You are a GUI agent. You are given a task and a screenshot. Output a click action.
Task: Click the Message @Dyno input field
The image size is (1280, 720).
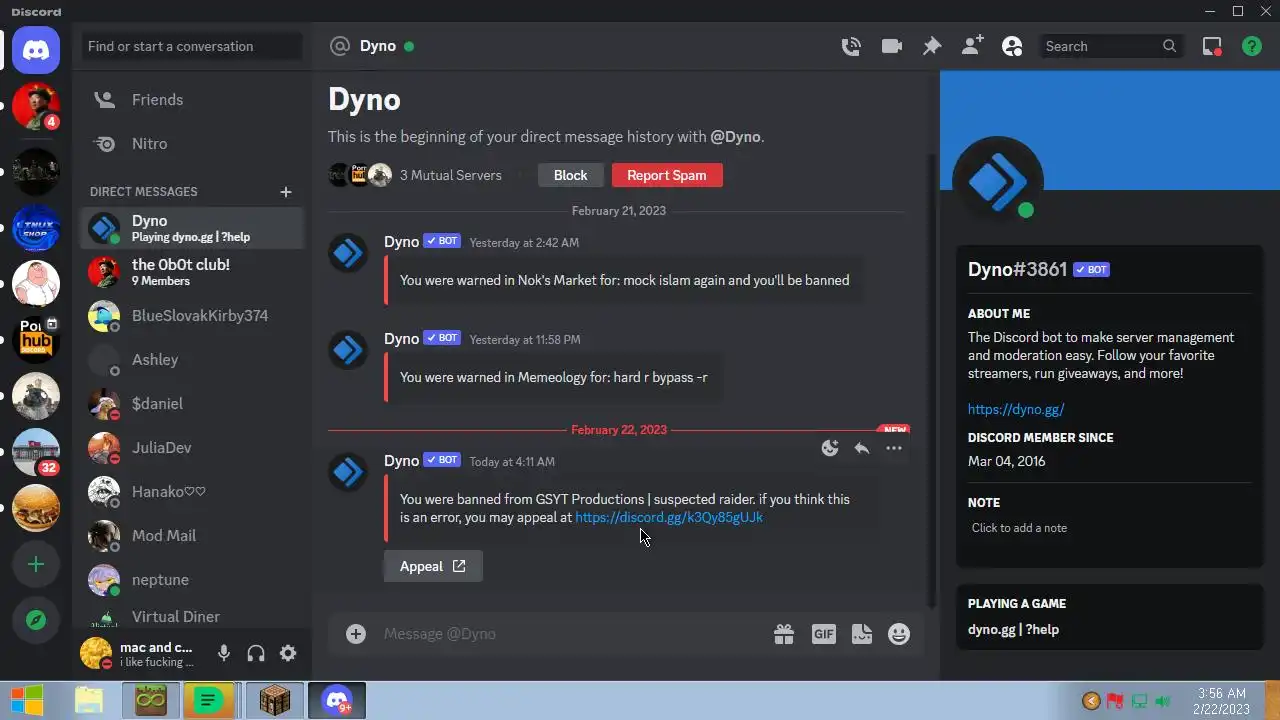click(570, 634)
